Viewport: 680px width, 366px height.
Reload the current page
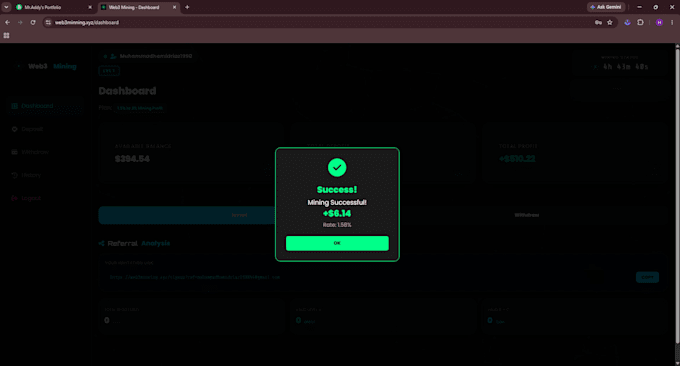point(33,23)
